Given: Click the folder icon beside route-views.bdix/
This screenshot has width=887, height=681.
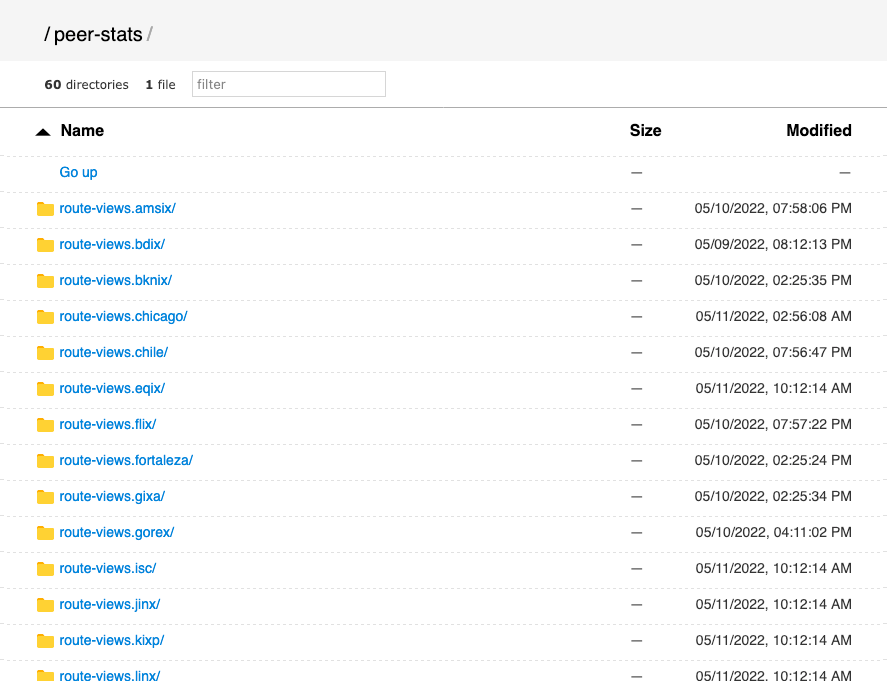Looking at the screenshot, I should (x=45, y=245).
